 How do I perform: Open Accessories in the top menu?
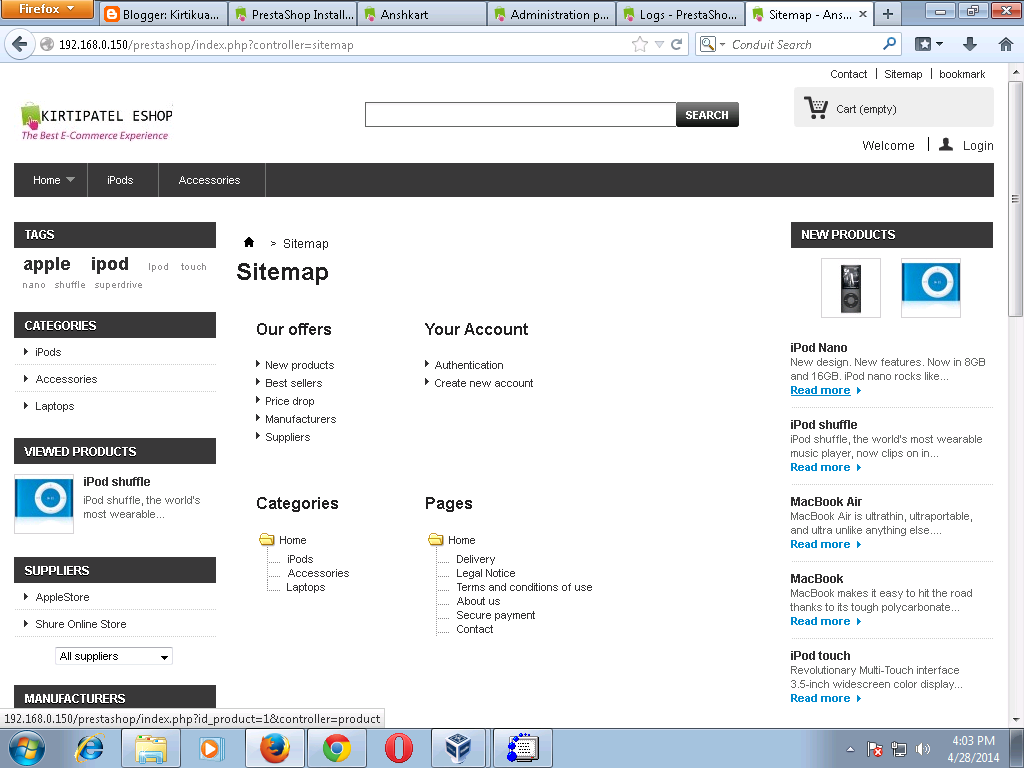click(x=210, y=180)
